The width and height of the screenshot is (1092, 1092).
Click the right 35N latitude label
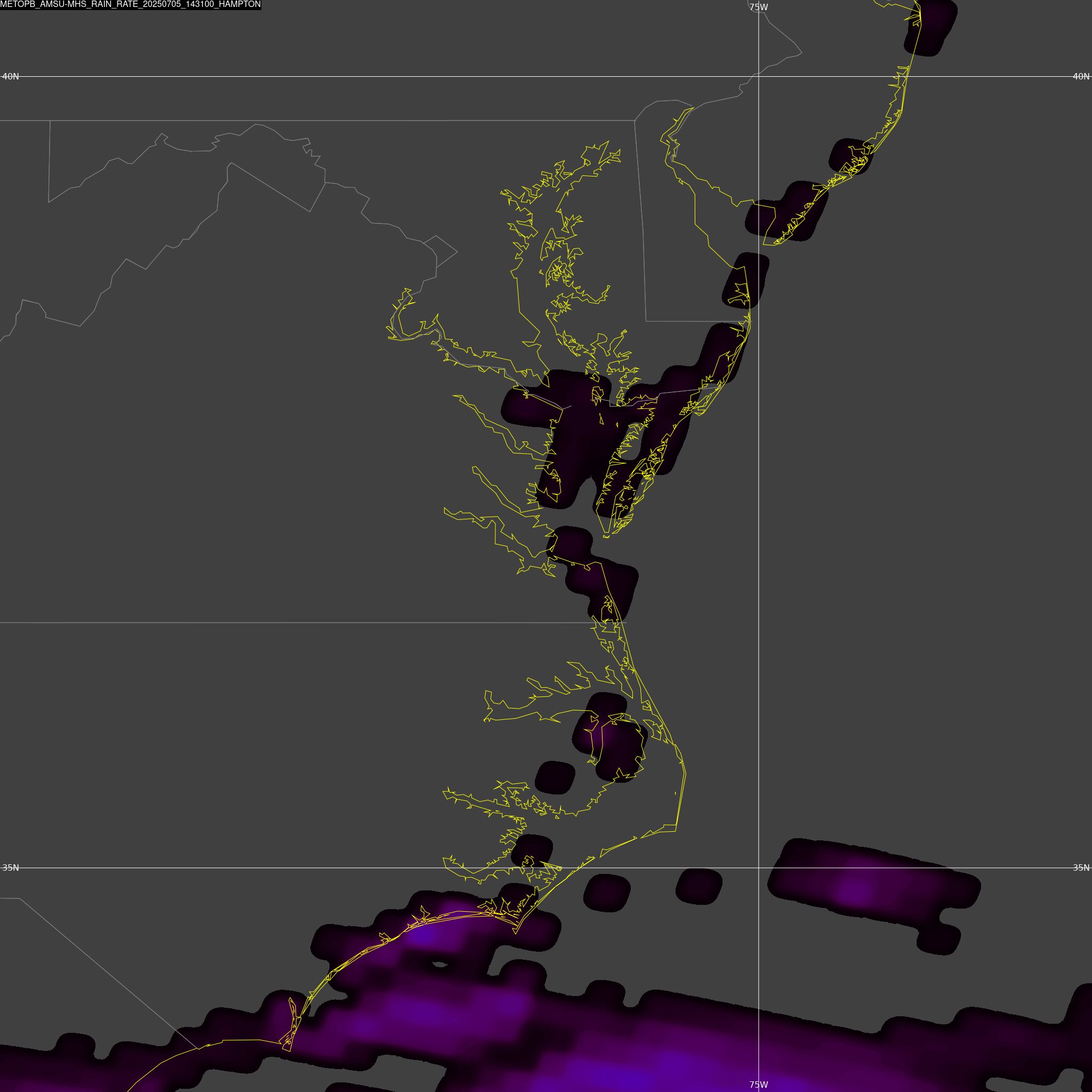click(1081, 868)
